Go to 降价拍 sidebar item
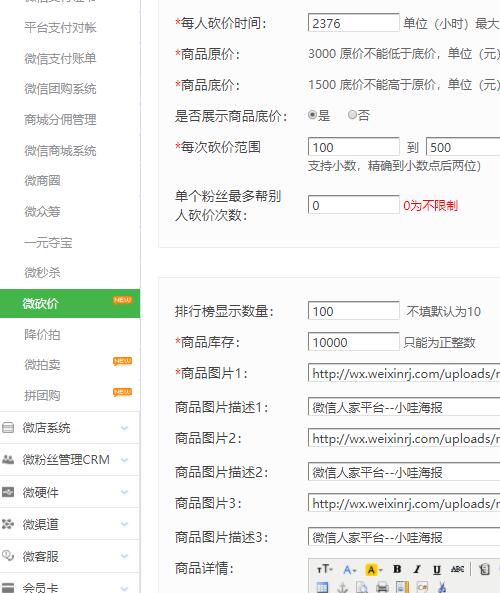Image resolution: width=500 pixels, height=593 pixels. pyautogui.click(x=42, y=335)
